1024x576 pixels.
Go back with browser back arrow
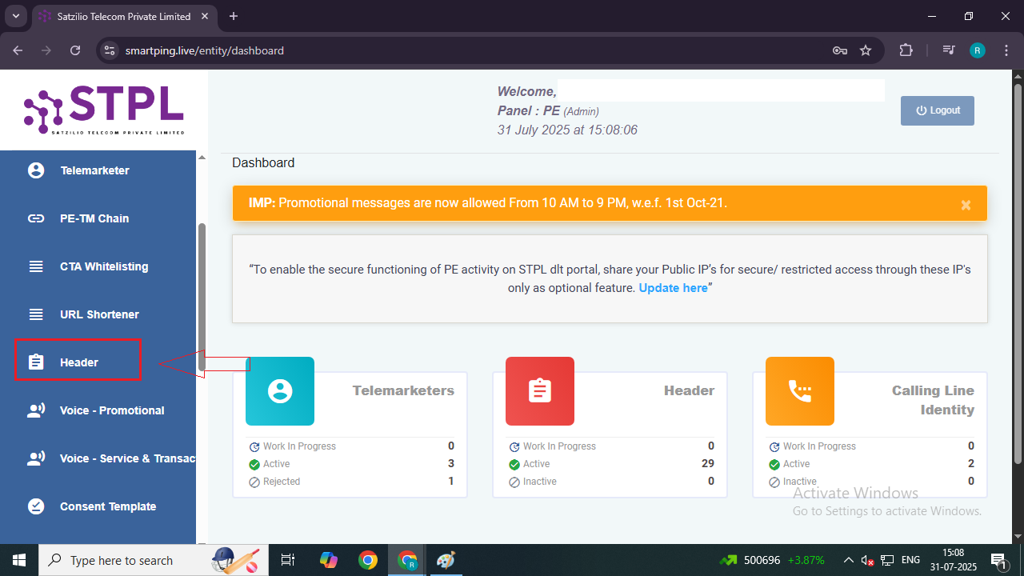click(x=18, y=50)
